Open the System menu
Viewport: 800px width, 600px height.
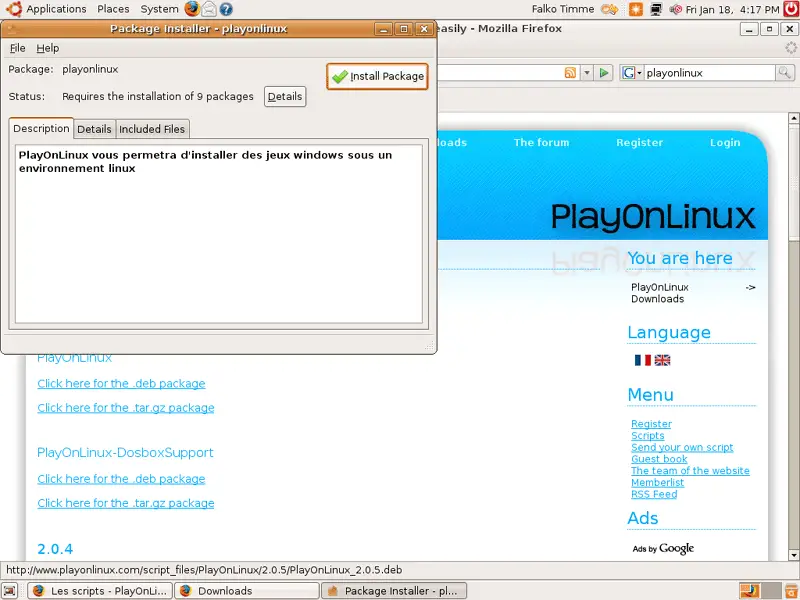click(159, 9)
